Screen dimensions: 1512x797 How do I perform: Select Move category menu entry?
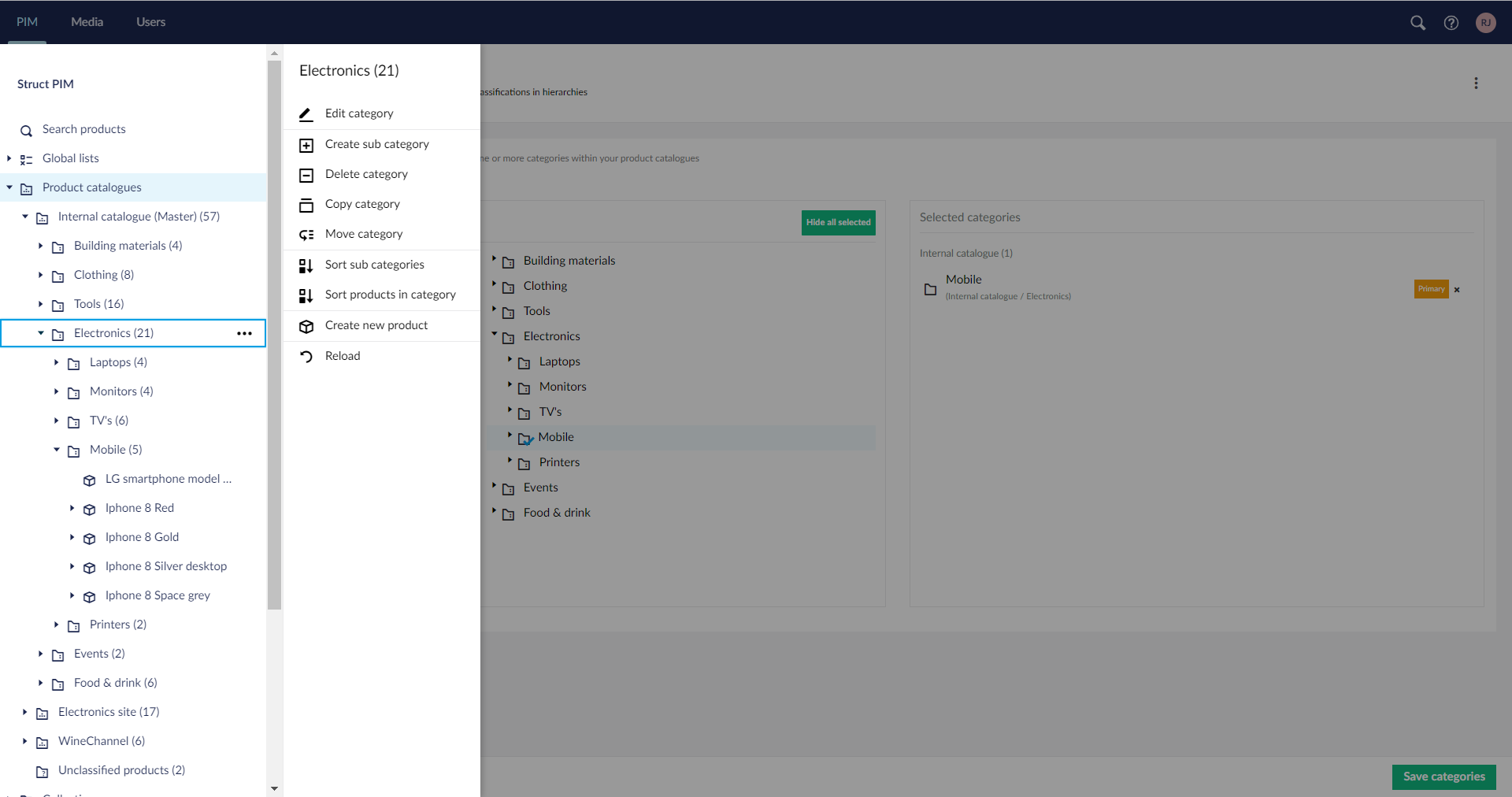363,234
